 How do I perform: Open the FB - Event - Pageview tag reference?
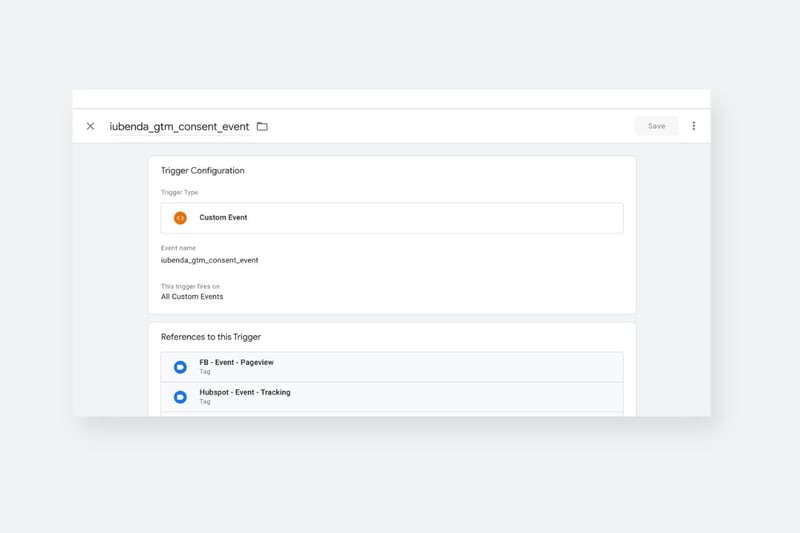click(x=392, y=367)
